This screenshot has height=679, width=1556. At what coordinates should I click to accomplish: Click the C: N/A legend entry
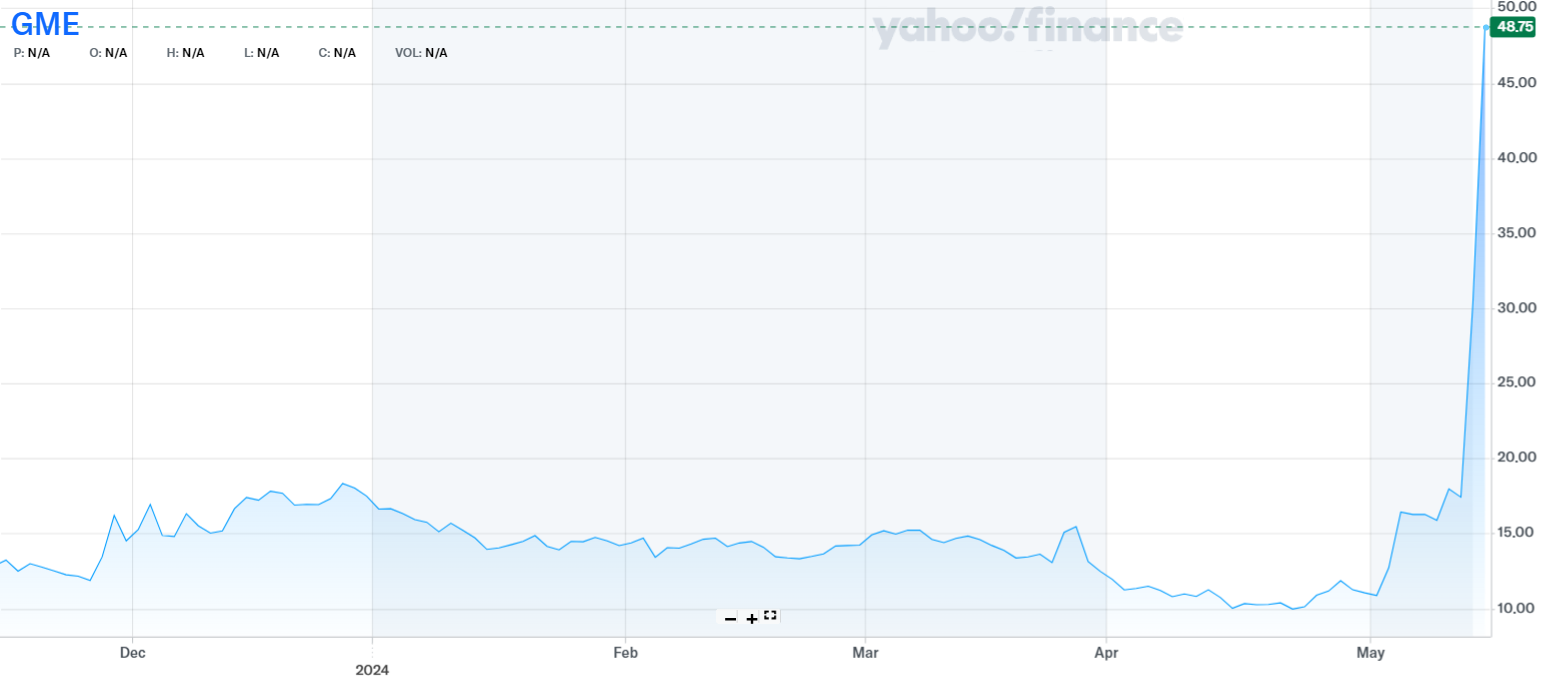point(337,53)
